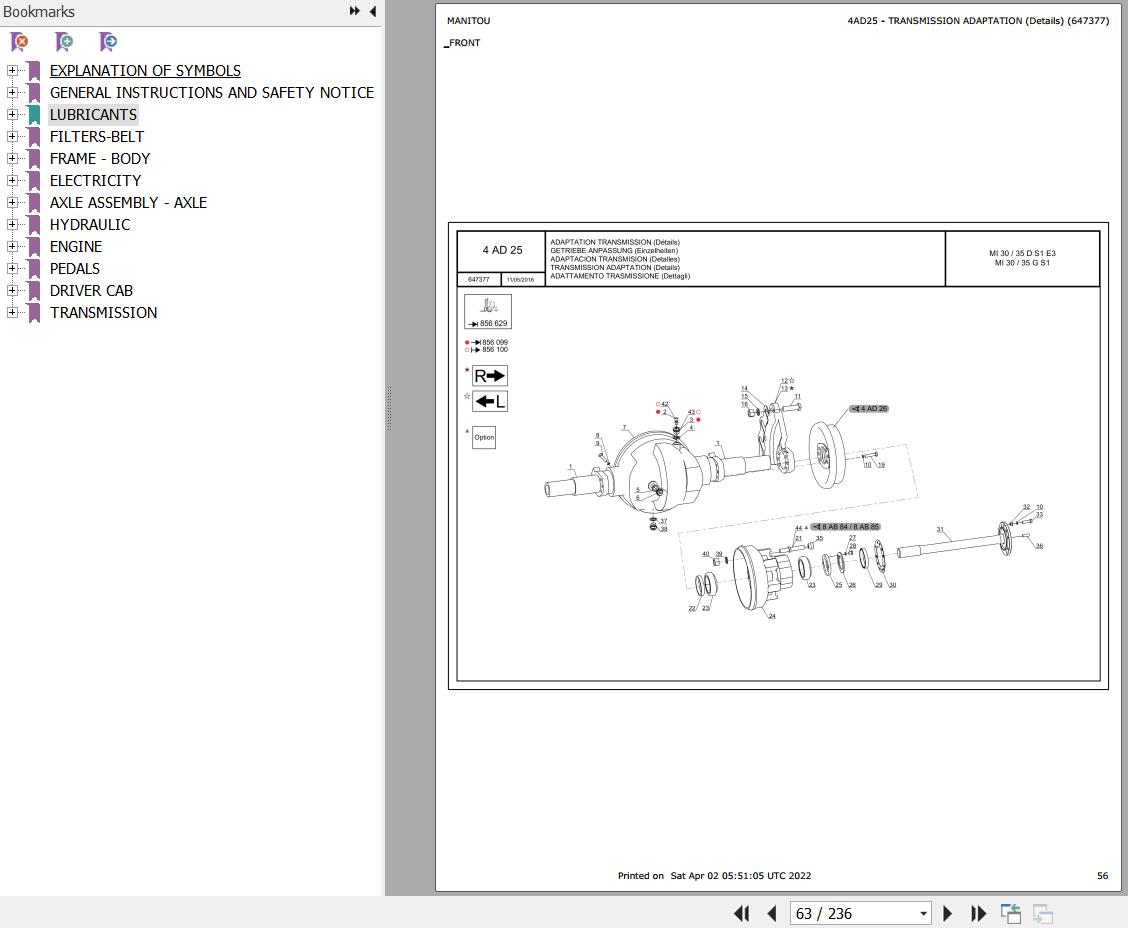Open the LUBRICANTS bookmark
Image resolution: width=1128 pixels, height=928 pixels.
[x=93, y=114]
